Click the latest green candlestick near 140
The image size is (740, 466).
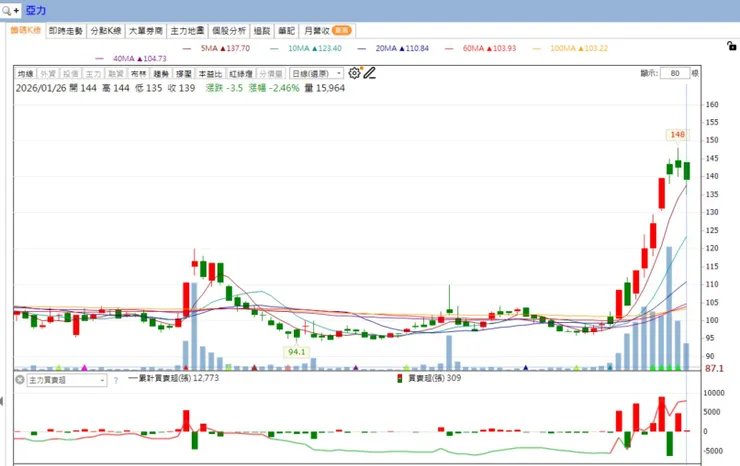[x=687, y=171]
